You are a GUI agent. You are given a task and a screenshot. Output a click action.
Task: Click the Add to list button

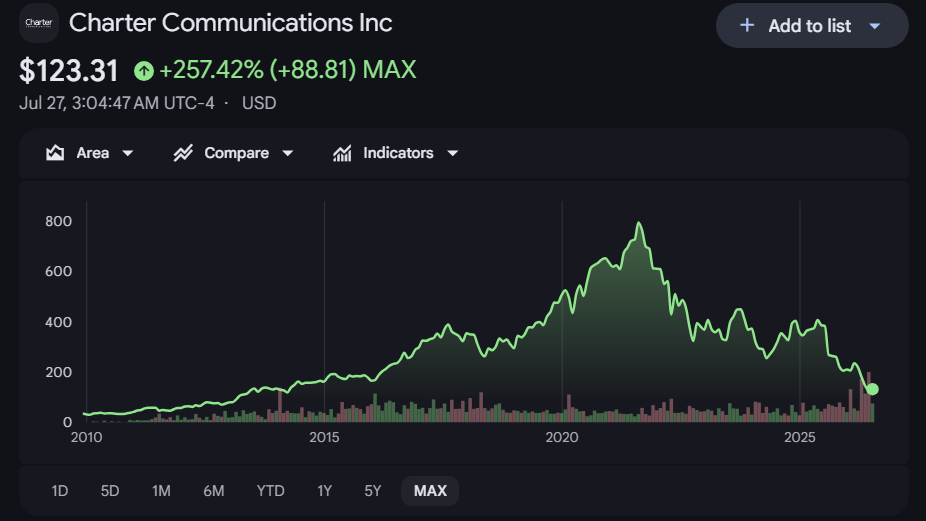point(812,25)
